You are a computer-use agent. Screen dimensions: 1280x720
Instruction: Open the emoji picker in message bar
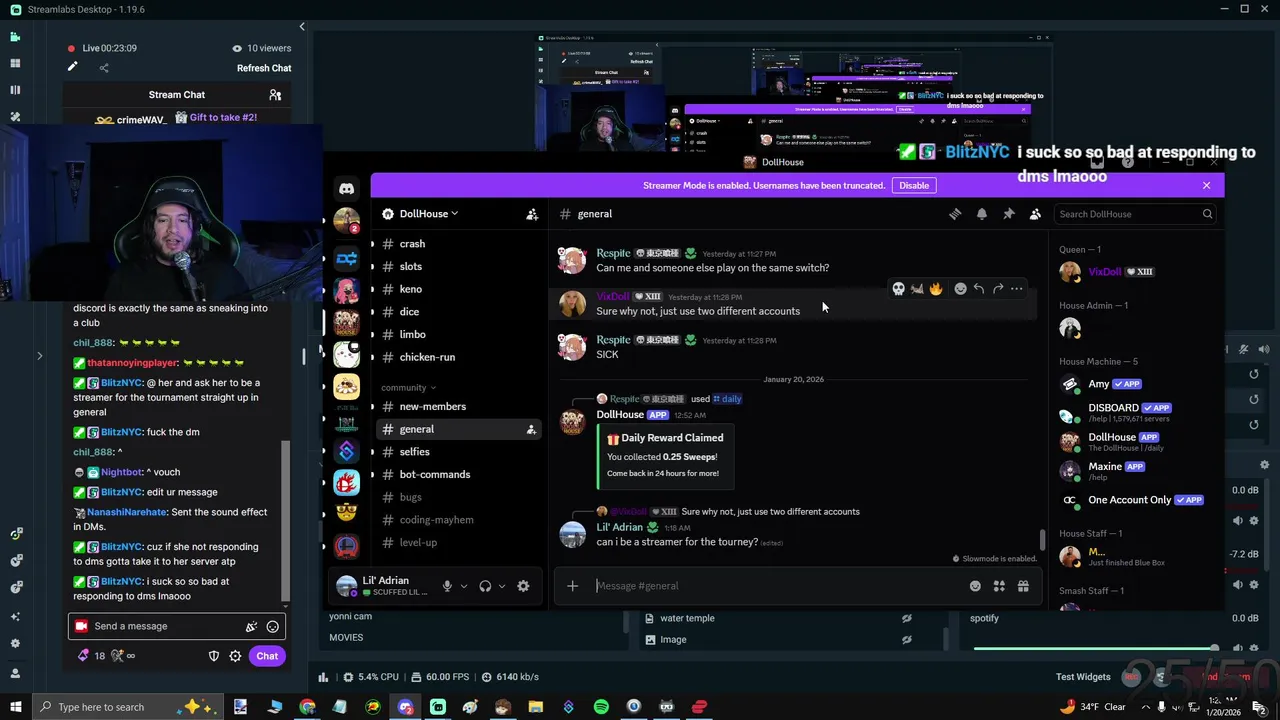click(x=975, y=586)
